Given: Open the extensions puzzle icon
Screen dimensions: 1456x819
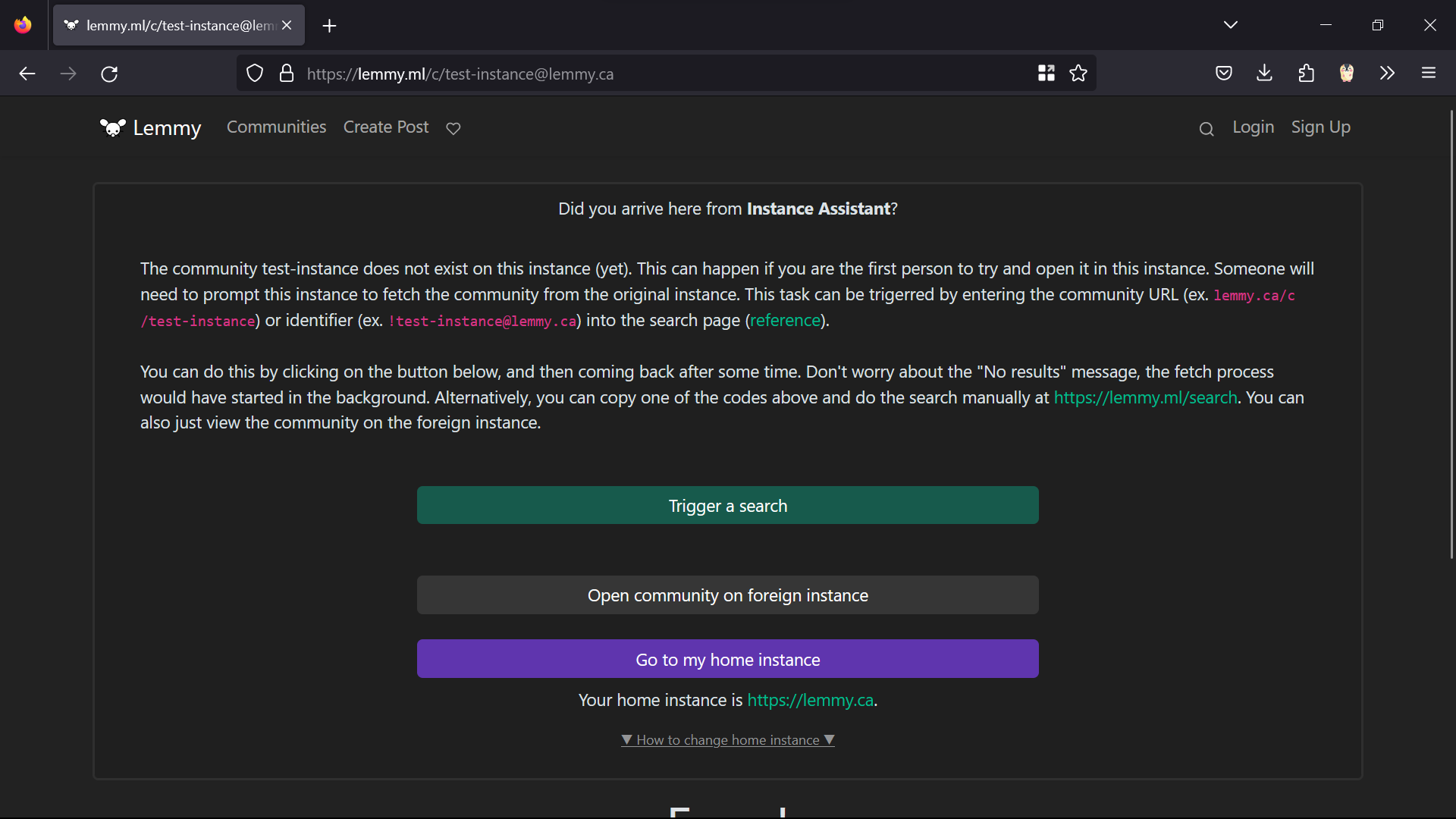Looking at the screenshot, I should [1306, 74].
